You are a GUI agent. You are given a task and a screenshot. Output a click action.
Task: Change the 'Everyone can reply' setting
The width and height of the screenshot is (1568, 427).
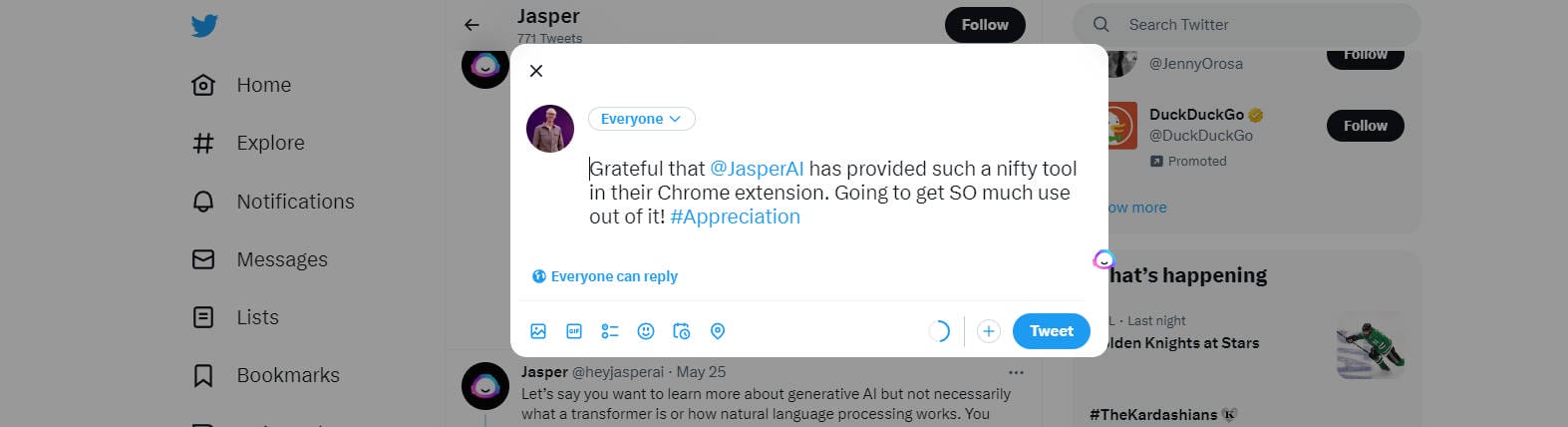click(605, 276)
